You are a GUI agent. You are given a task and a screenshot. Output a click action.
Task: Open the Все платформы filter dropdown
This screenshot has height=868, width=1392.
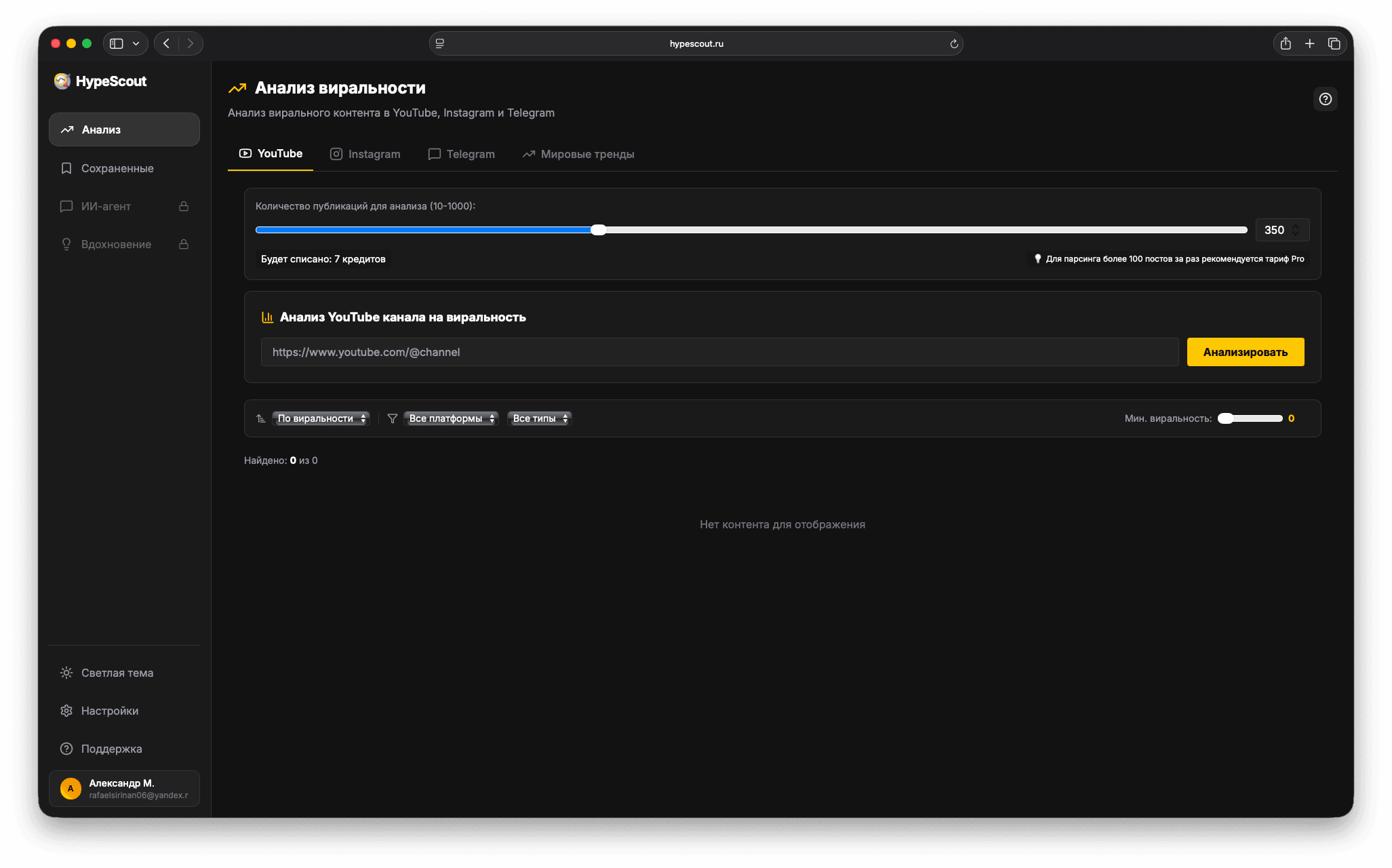(451, 418)
